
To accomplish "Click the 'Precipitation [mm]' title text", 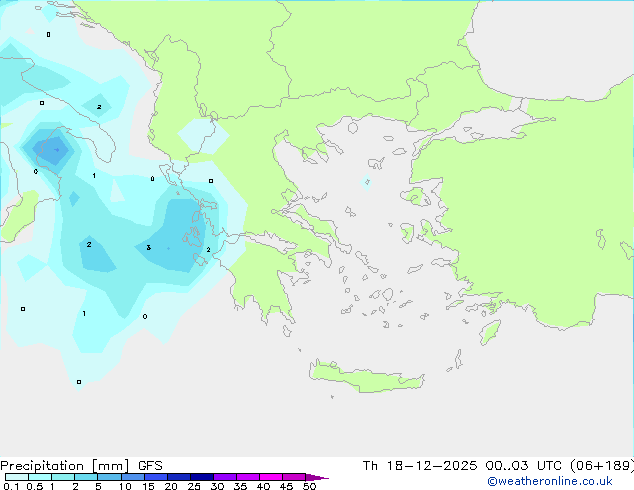I will [x=65, y=466].
